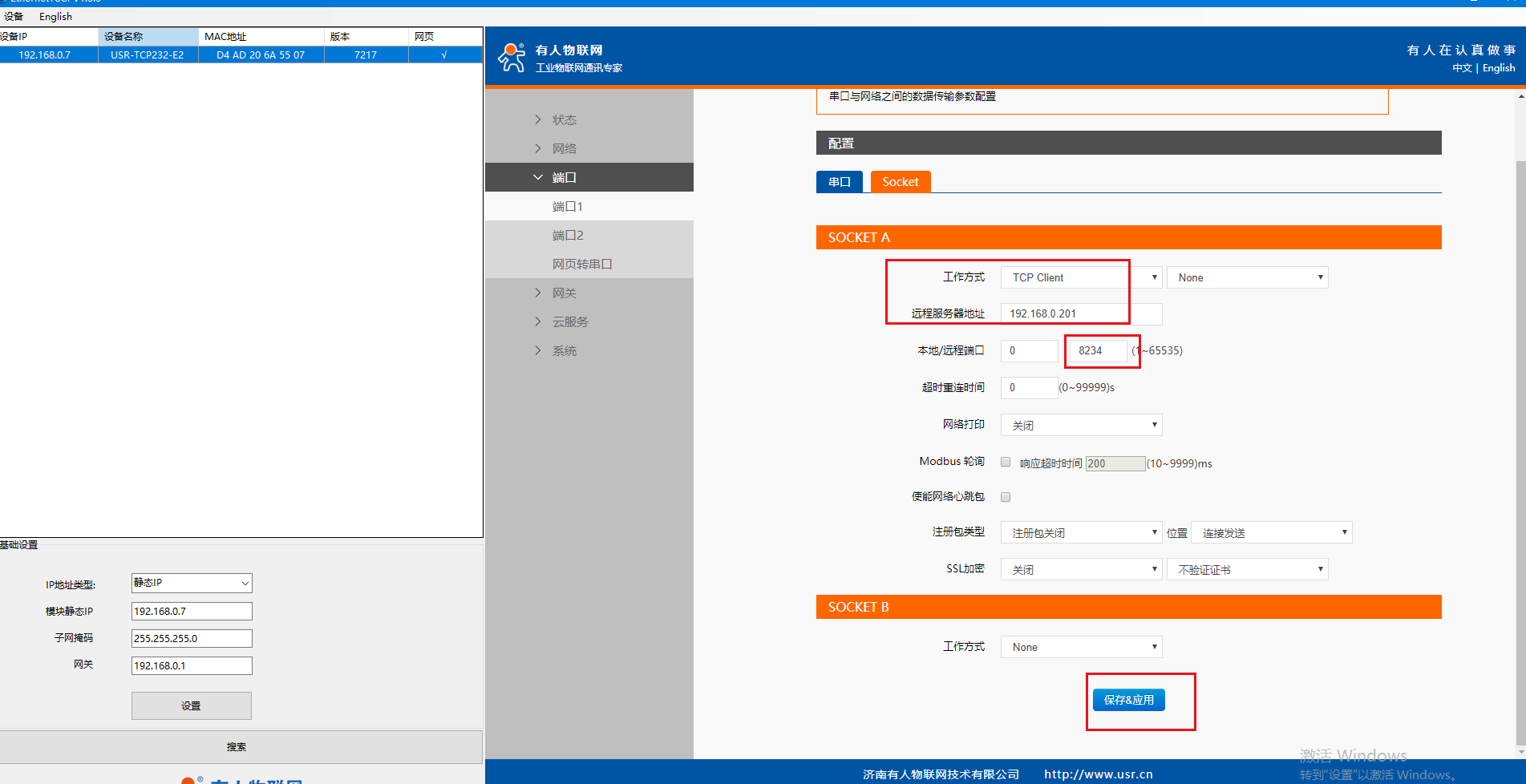The width and height of the screenshot is (1526, 784).
Task: Switch to the 串口 tab
Action: (x=839, y=182)
